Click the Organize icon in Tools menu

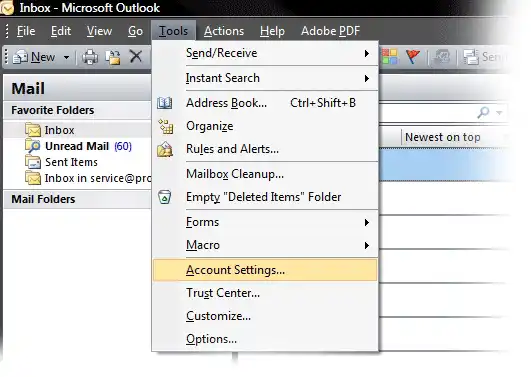tap(166, 126)
